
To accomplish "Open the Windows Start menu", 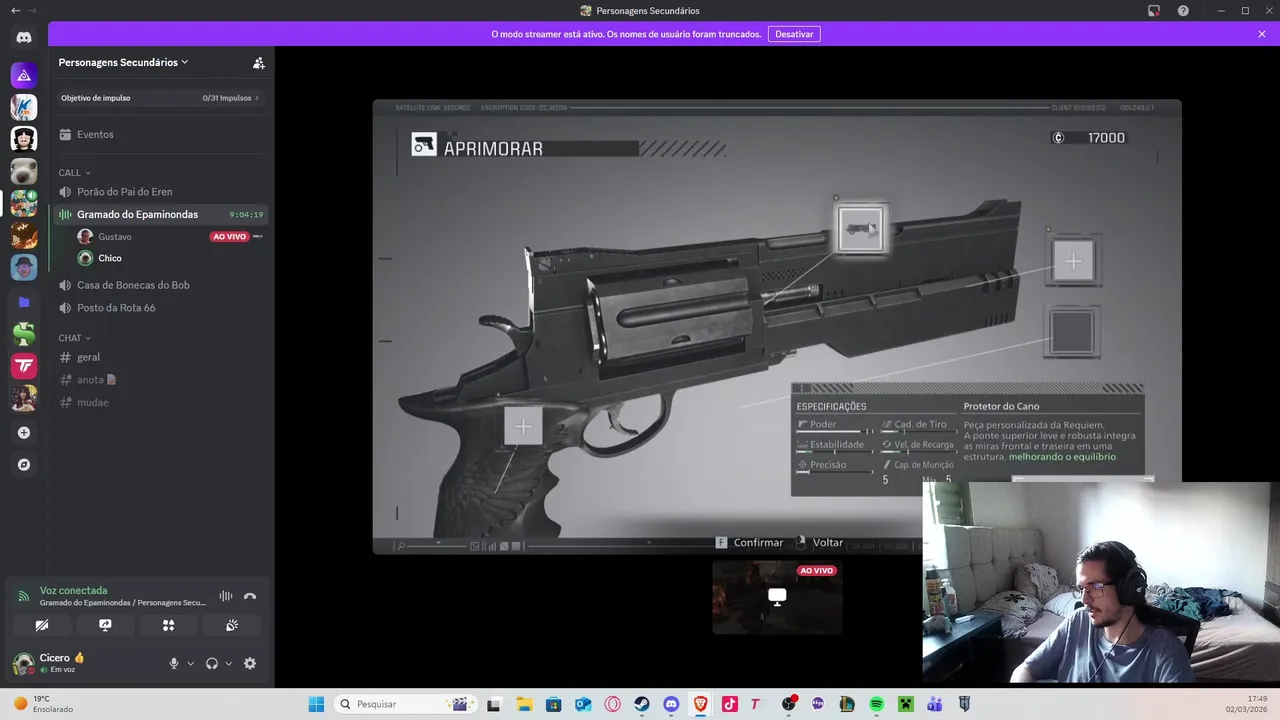I will 316,704.
